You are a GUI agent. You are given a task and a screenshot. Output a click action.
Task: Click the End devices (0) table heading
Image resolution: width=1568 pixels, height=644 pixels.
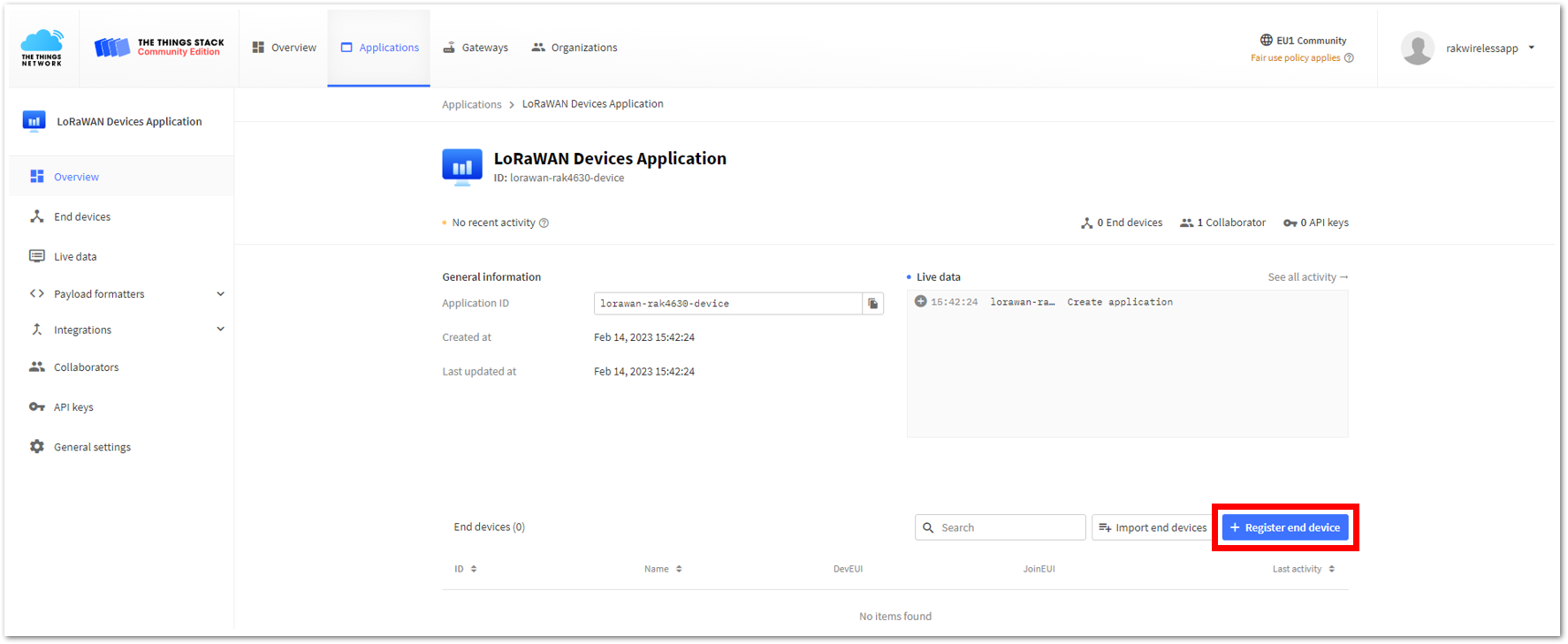coord(489,527)
